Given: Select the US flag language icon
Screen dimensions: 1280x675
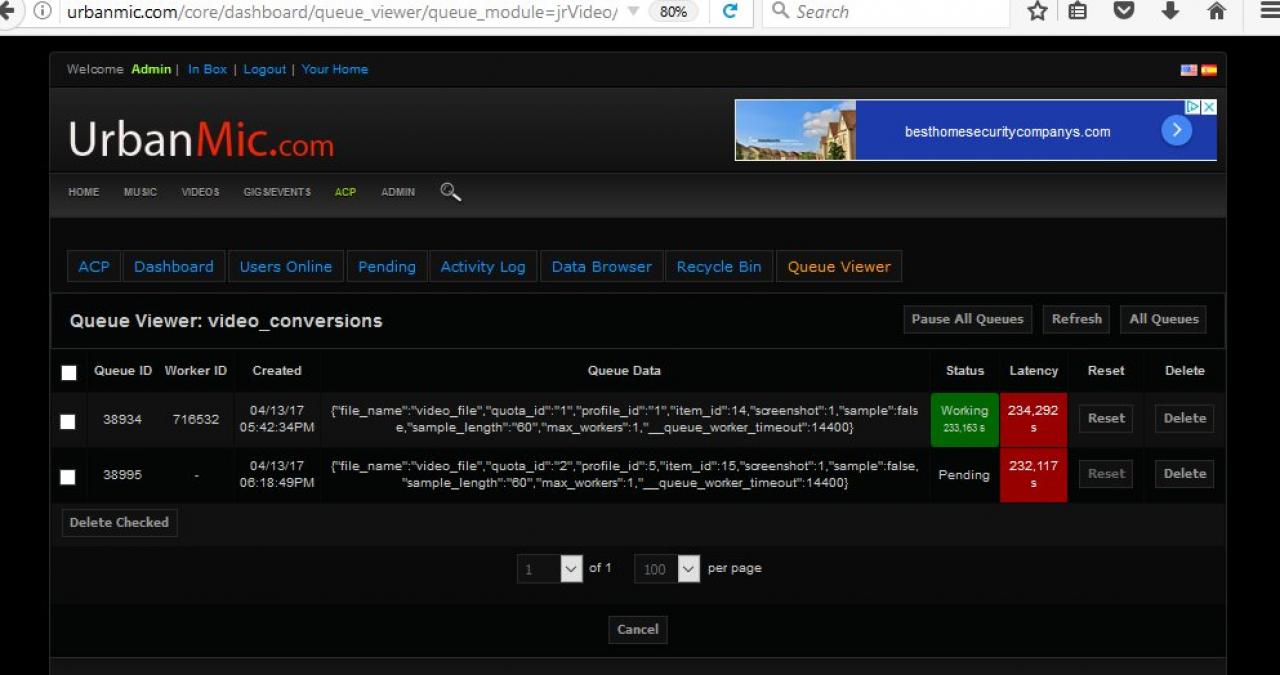Looking at the screenshot, I should [x=1189, y=70].
